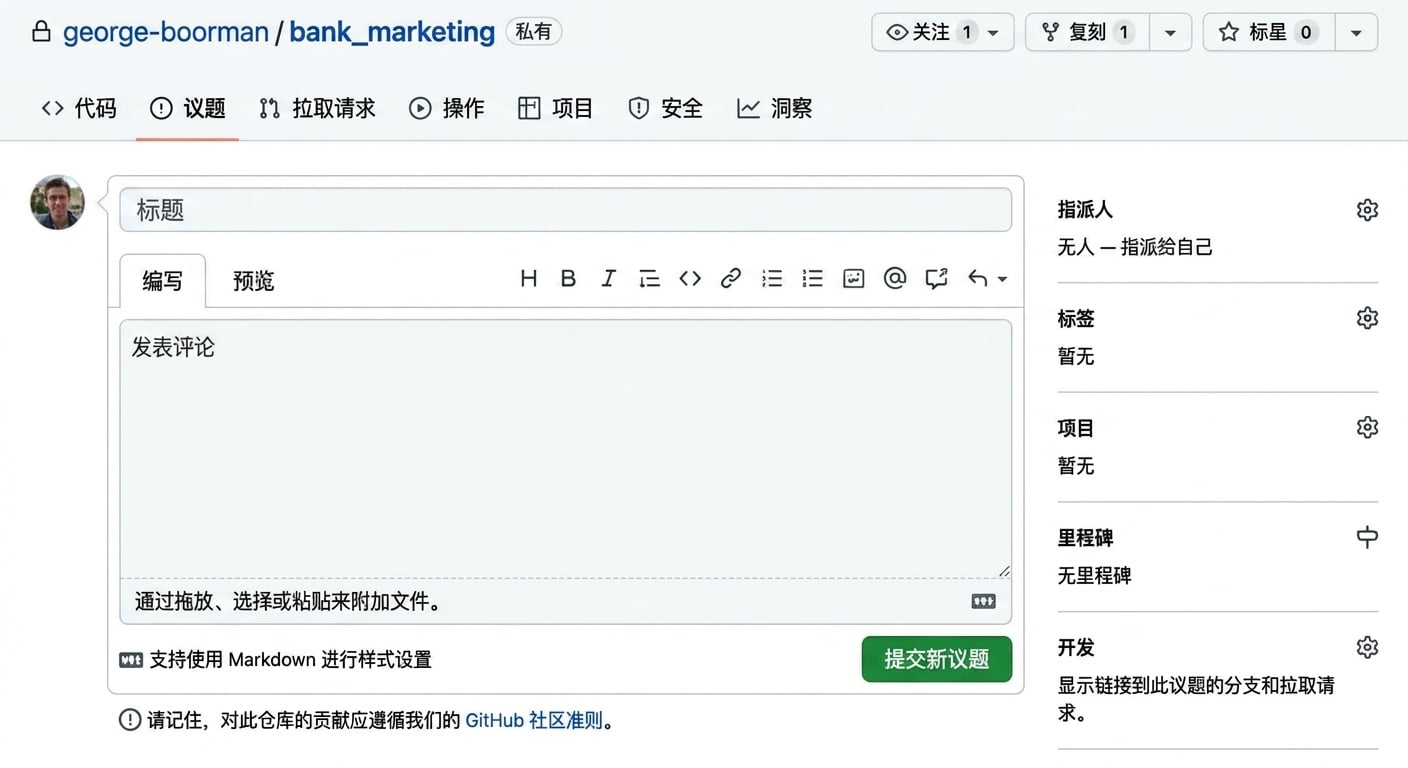
Task: Click the heading format icon
Action: [529, 279]
